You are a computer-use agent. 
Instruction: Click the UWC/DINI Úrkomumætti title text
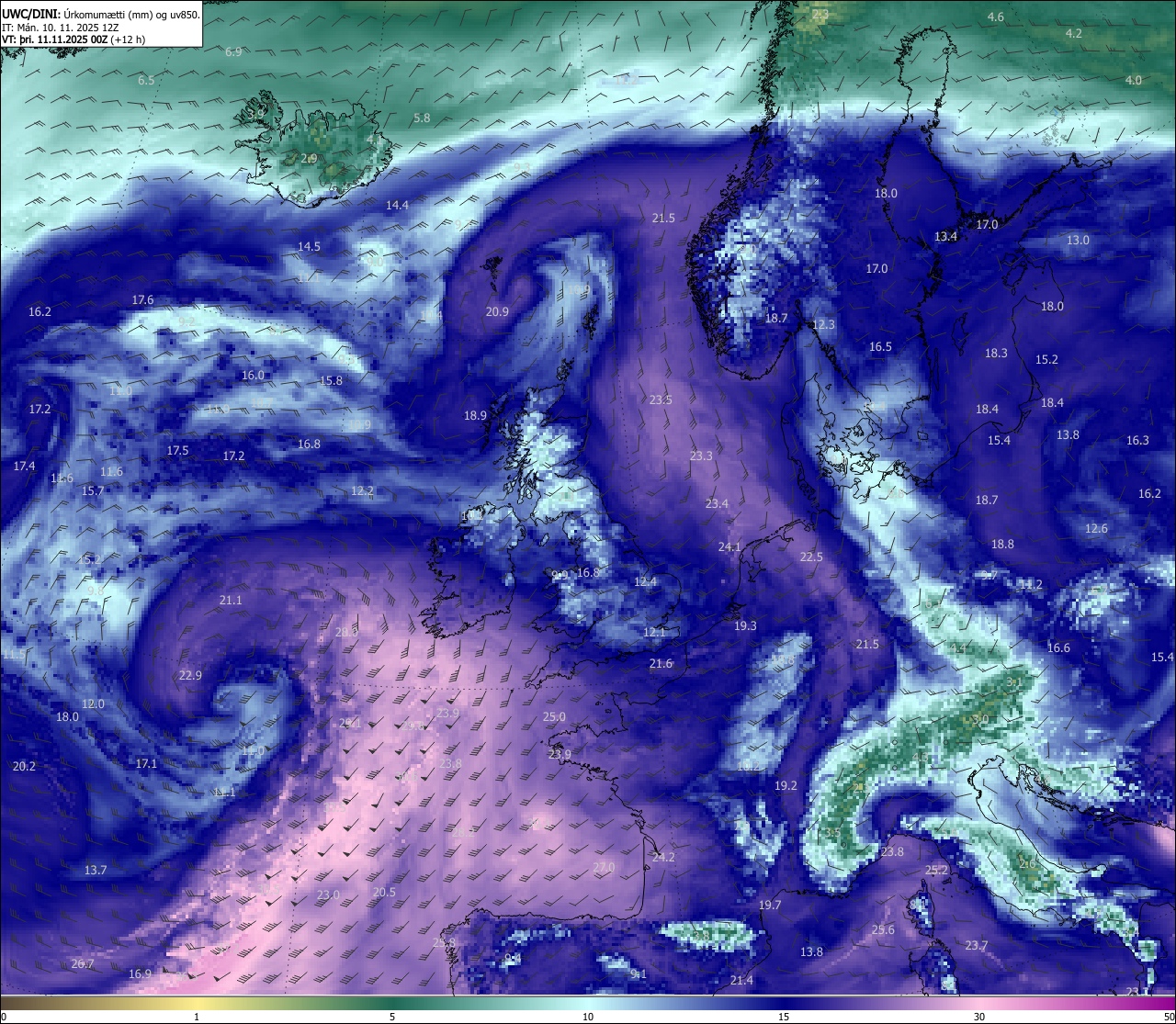coord(101,15)
